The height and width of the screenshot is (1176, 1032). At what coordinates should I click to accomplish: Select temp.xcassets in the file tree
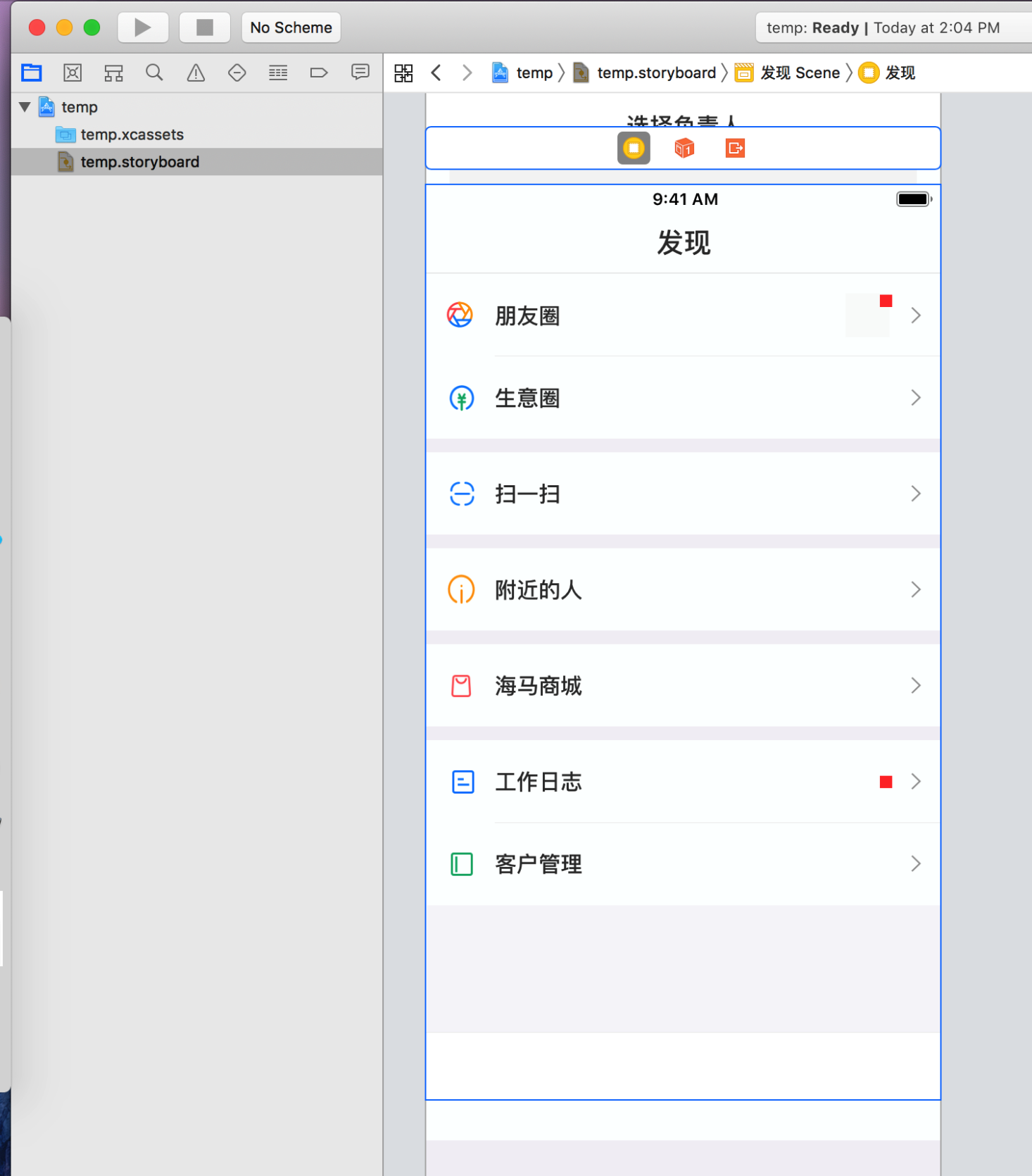point(132,135)
